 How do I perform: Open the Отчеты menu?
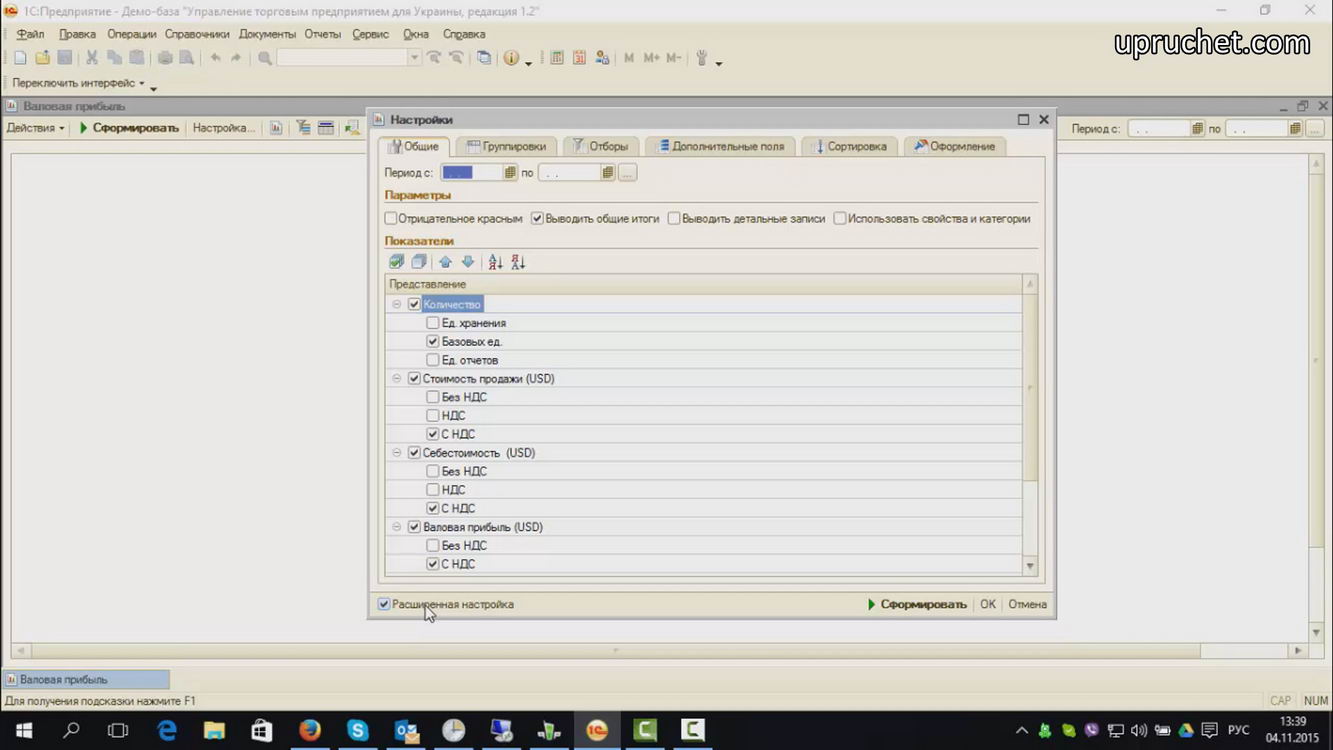pos(323,34)
